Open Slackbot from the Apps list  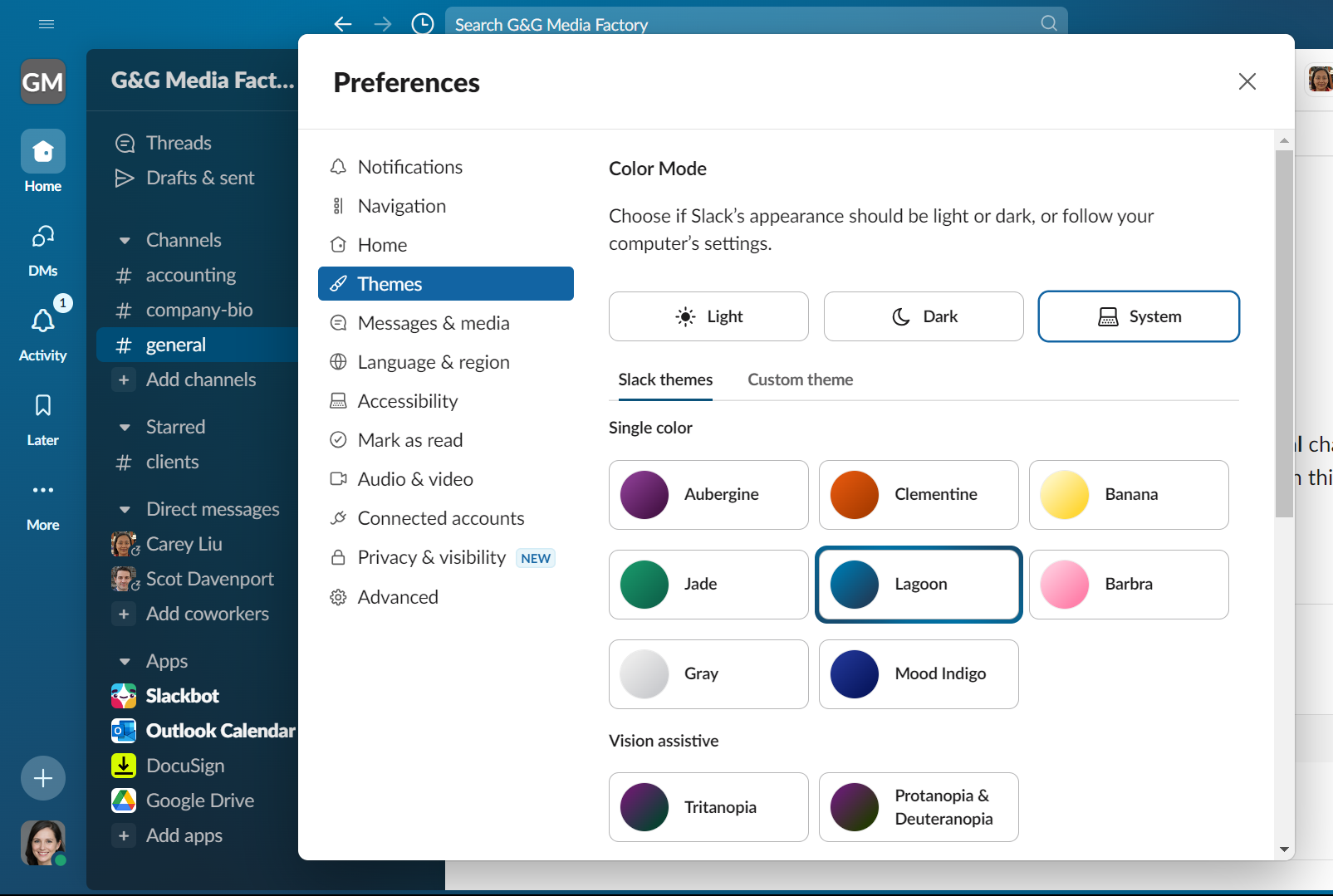[x=182, y=695]
